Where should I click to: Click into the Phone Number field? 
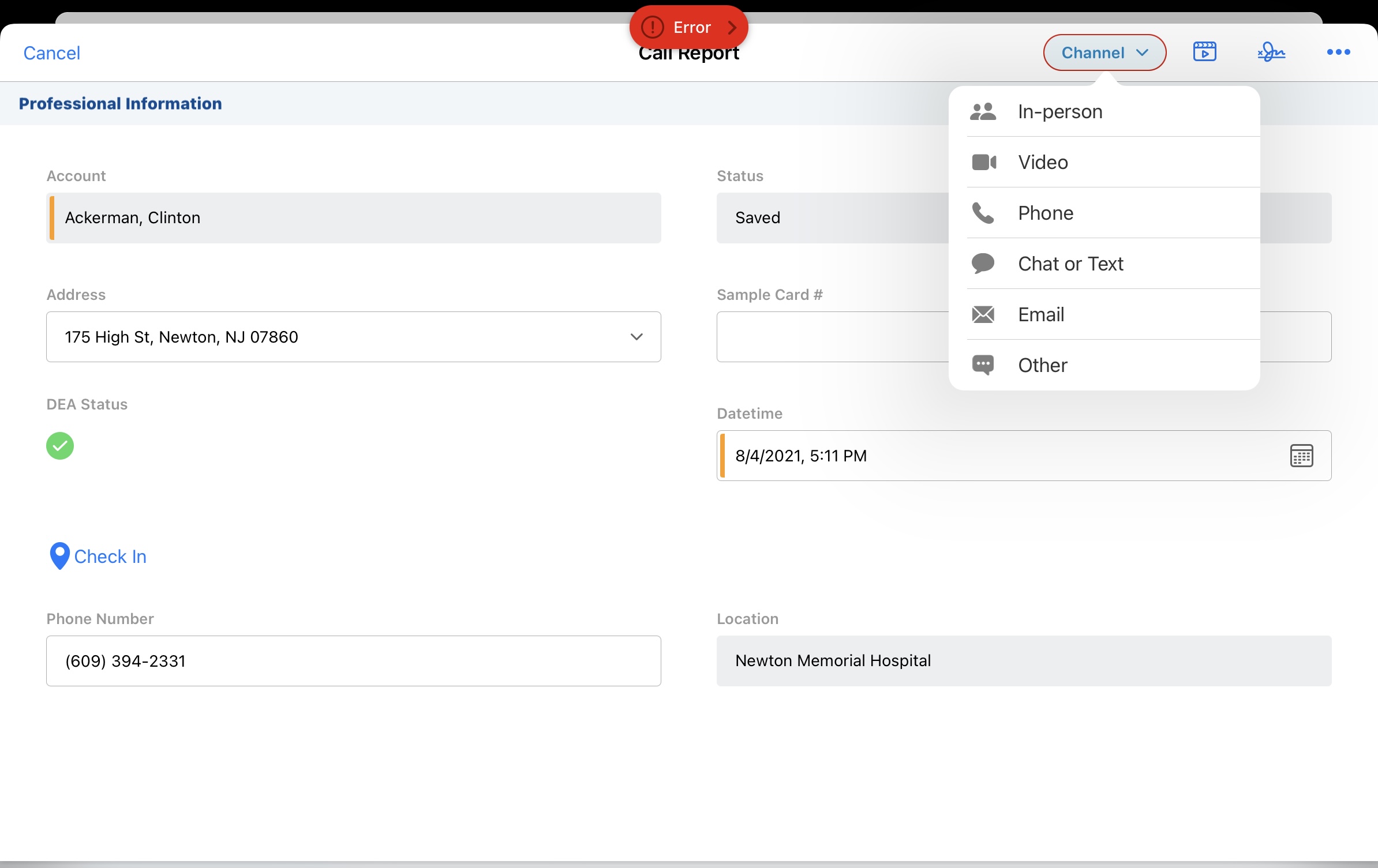pos(353,661)
